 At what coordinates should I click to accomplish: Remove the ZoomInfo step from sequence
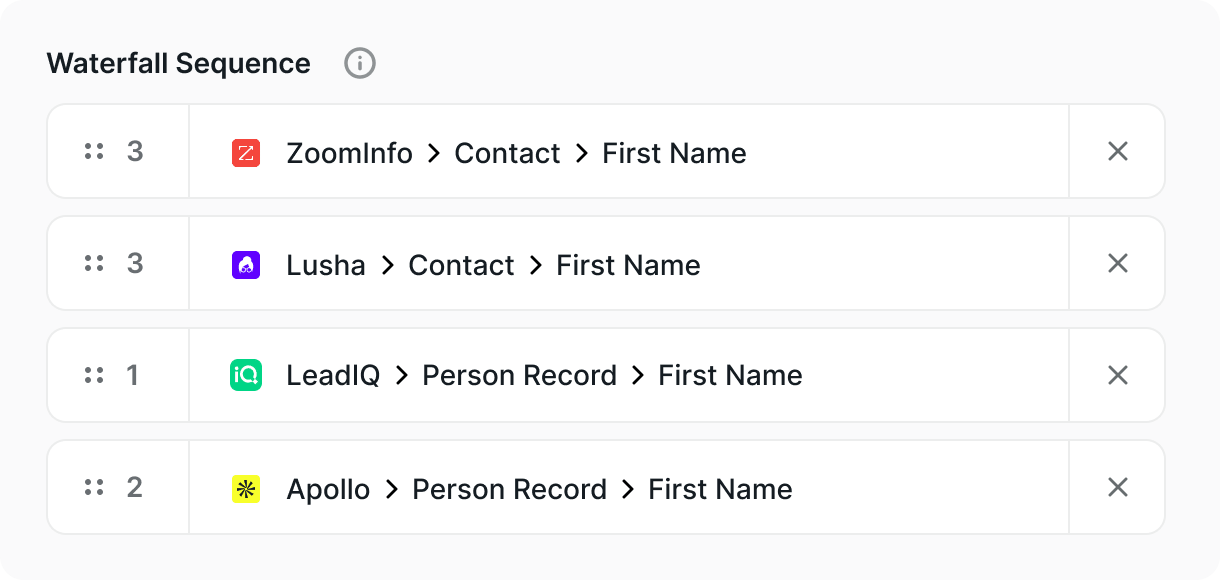(x=1118, y=152)
